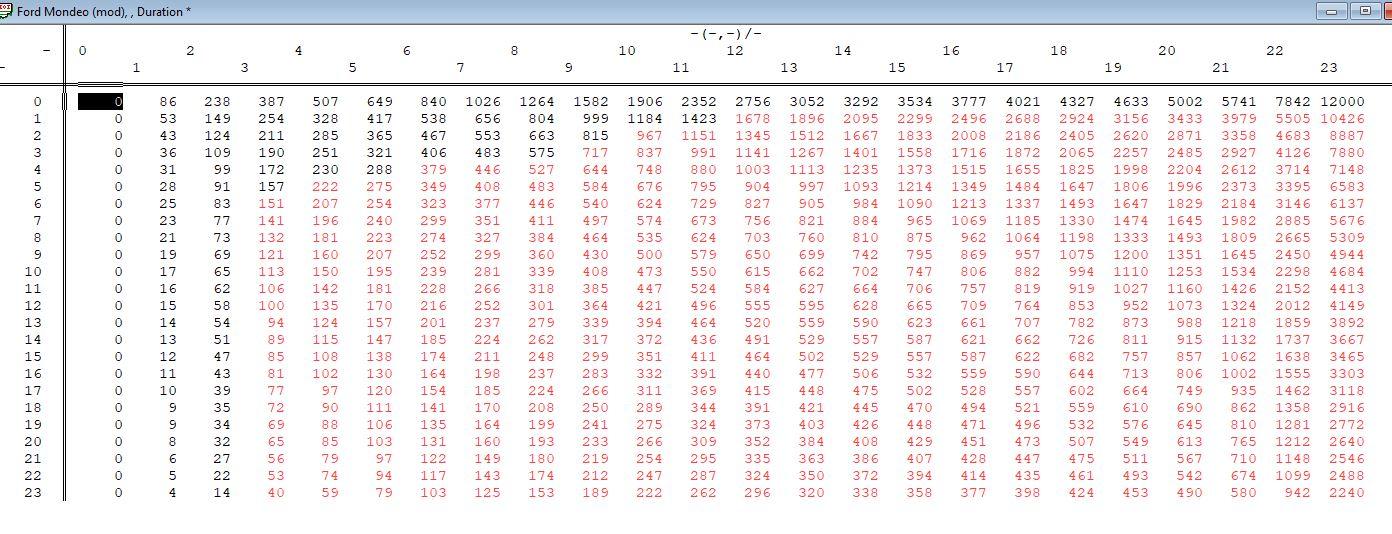
Task: Select the cell showing 10426
Action: [x=1342, y=118]
